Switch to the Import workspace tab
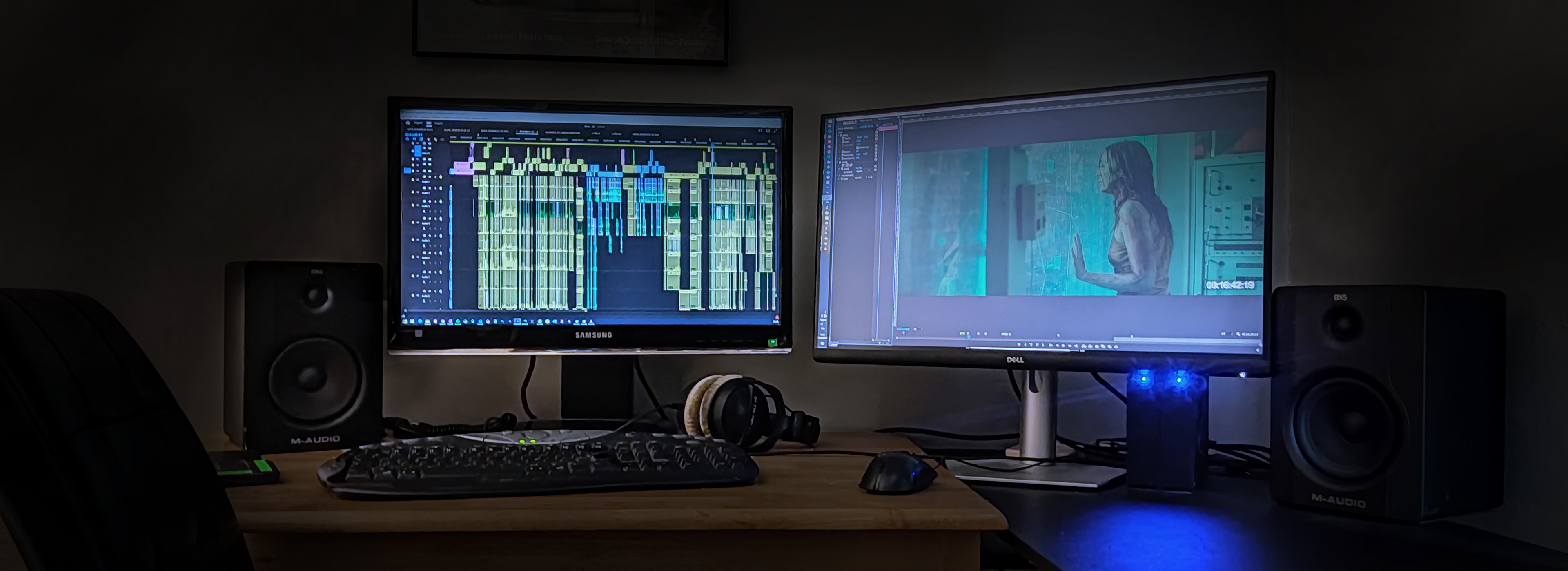 click(418, 123)
